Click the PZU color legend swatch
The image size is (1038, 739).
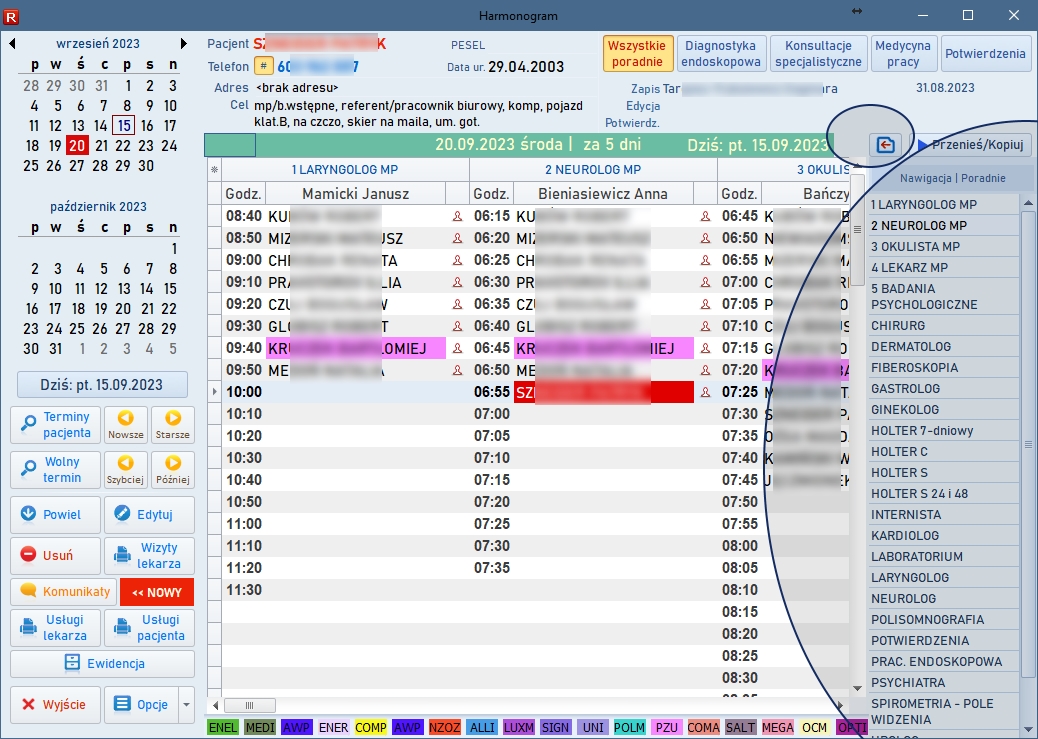pos(667,728)
